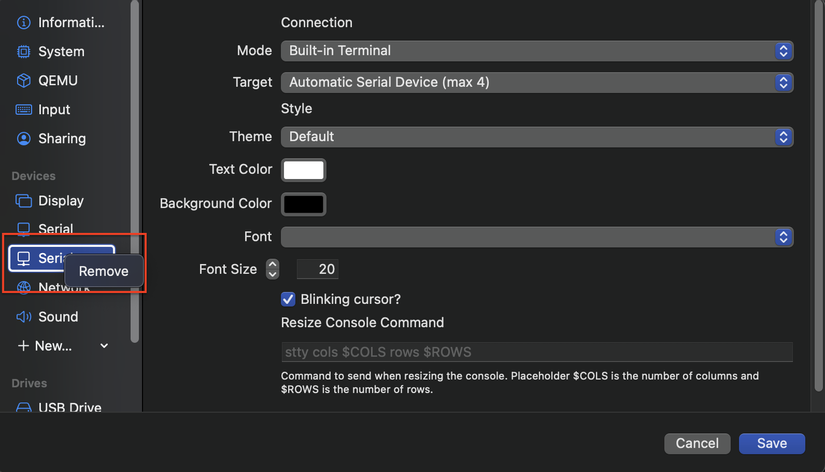Click the Cancel button
This screenshot has height=472, width=825.
point(697,443)
